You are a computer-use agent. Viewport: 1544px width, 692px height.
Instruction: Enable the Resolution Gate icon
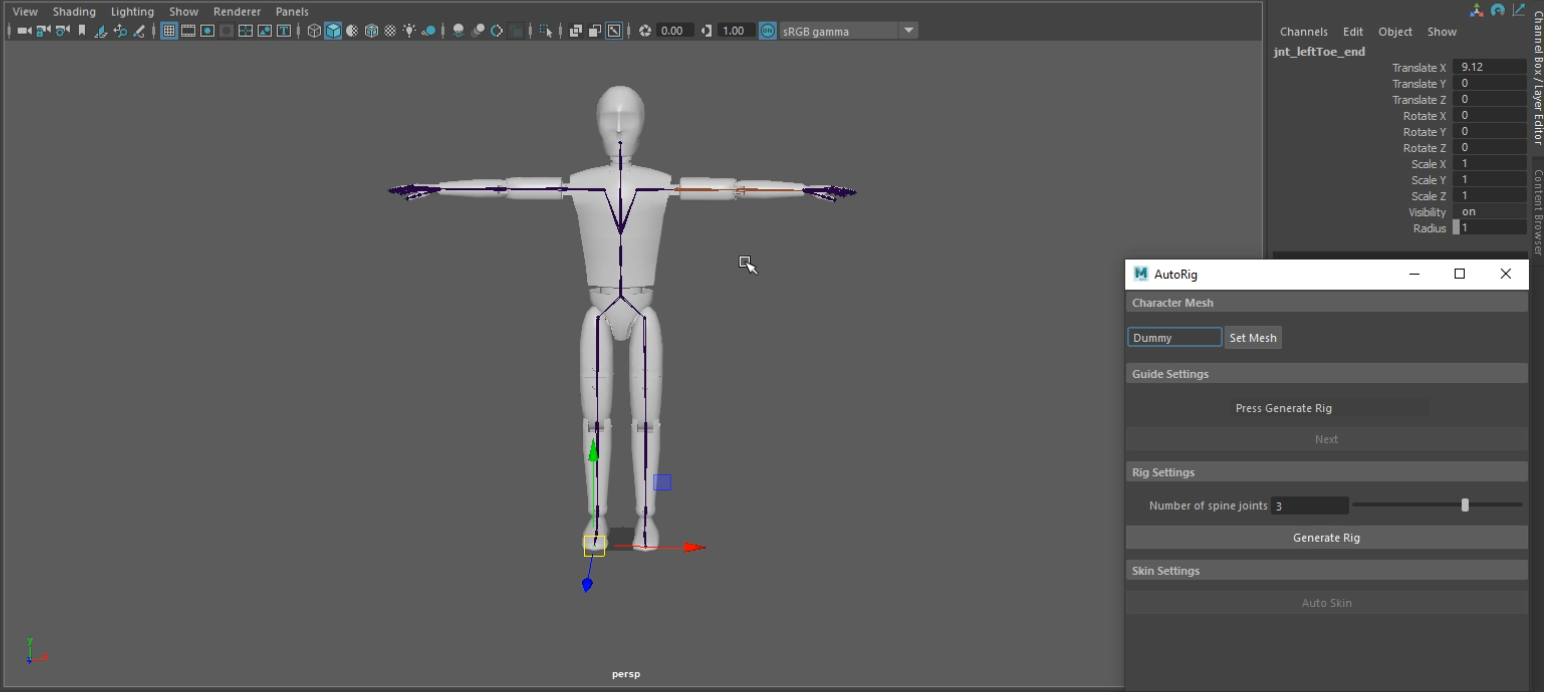point(207,30)
